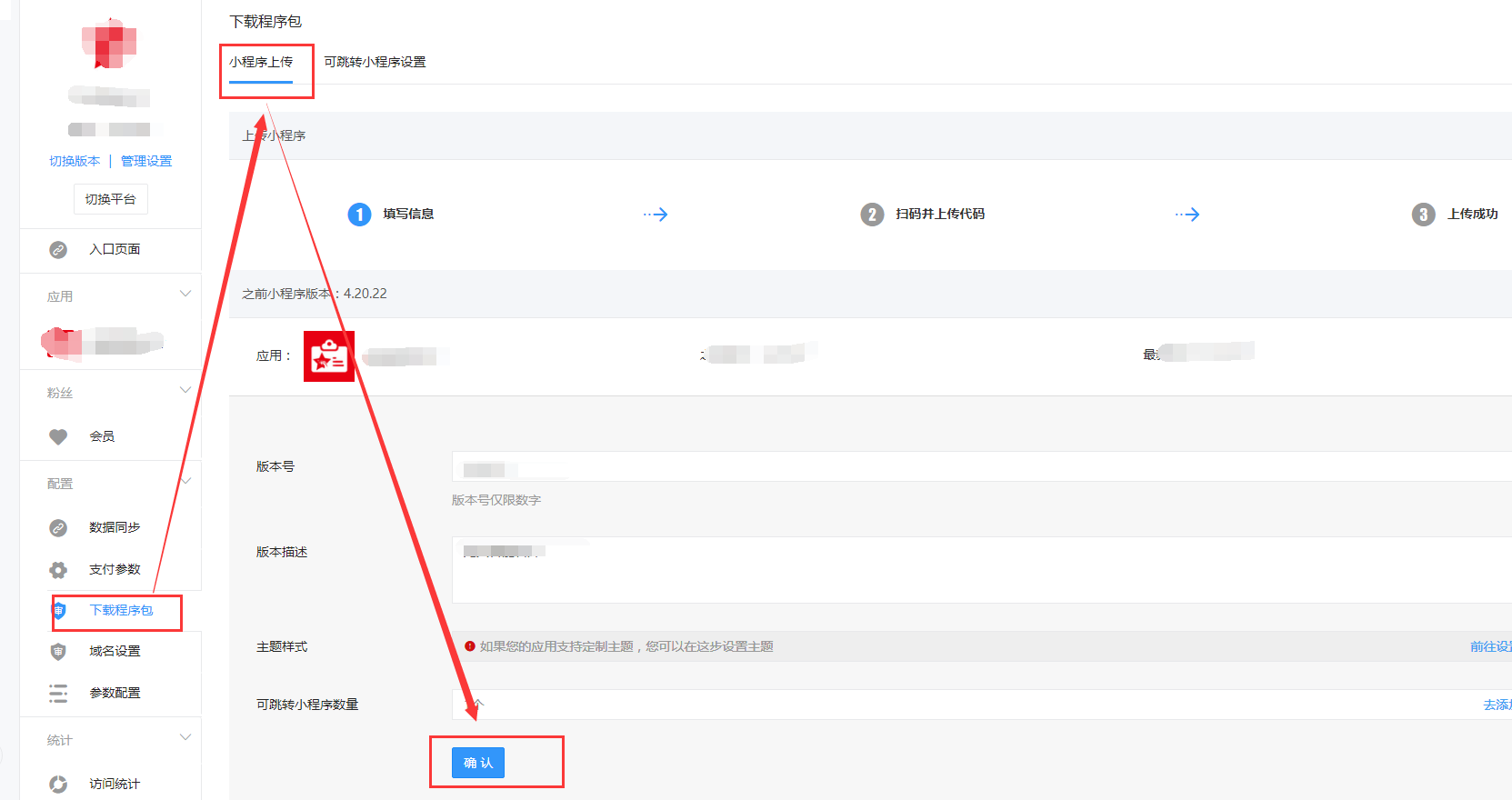Image resolution: width=1512 pixels, height=800 pixels.
Task: Collapse the 配置 sidebar section
Action: (x=185, y=481)
